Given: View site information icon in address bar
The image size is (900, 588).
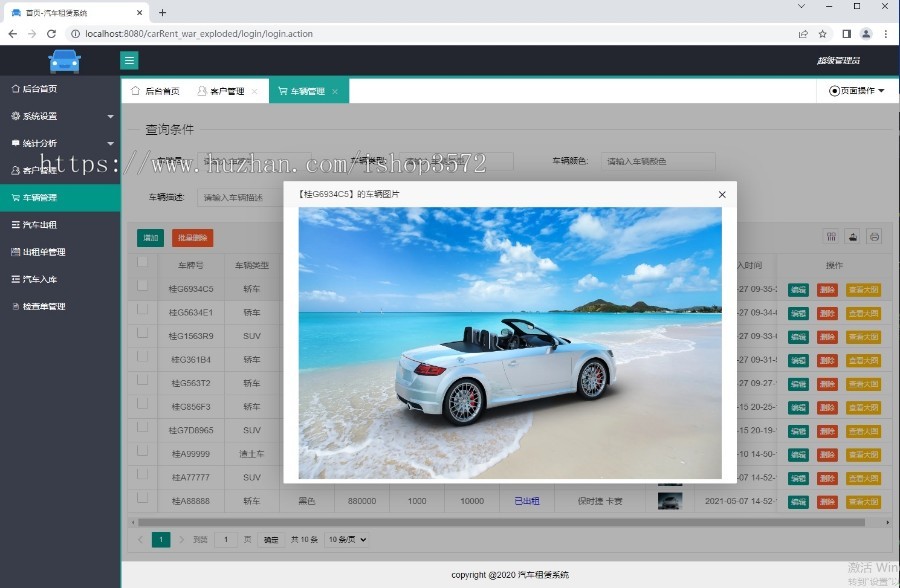Looking at the screenshot, I should coord(75,34).
